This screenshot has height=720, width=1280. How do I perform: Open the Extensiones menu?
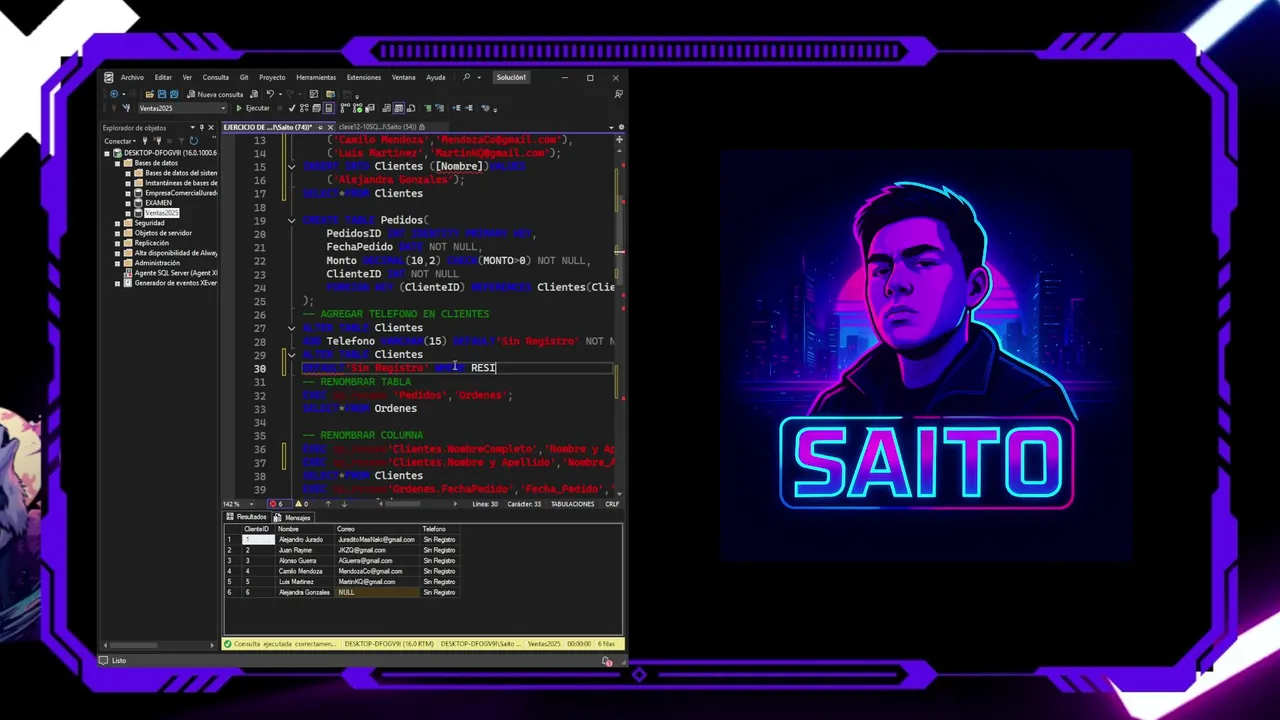pos(364,77)
